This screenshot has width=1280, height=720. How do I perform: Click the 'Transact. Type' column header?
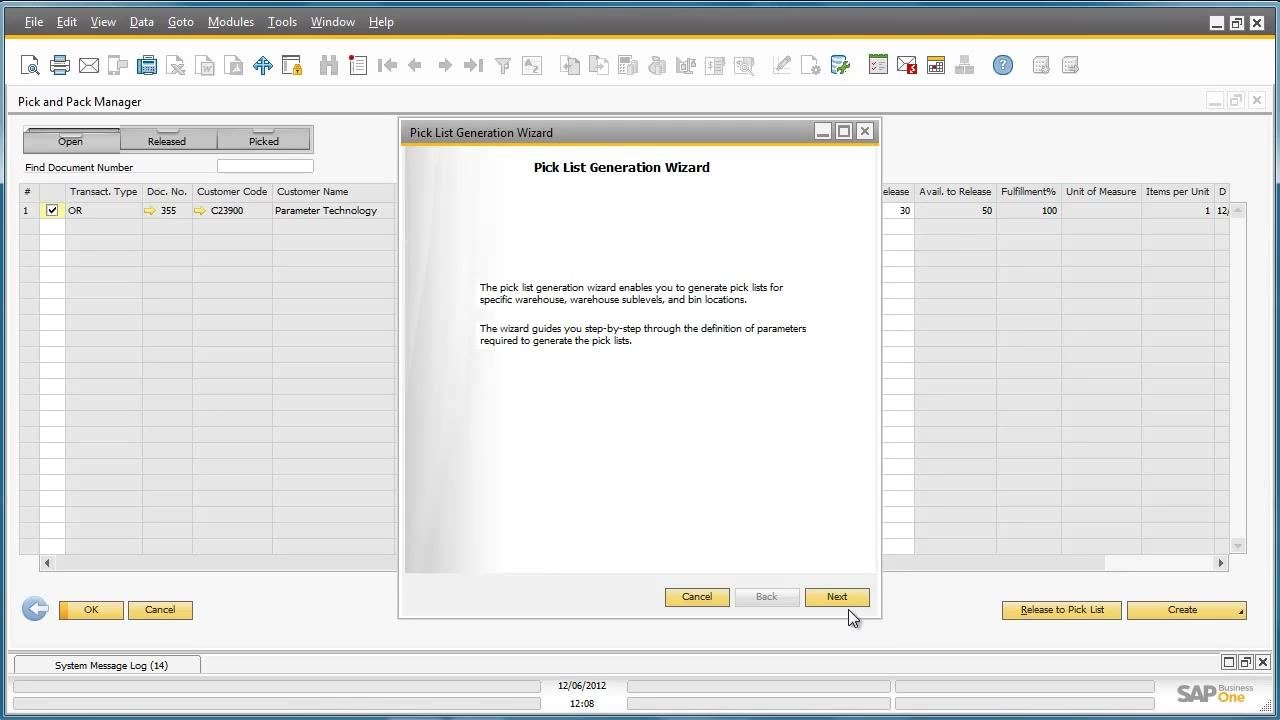(103, 192)
